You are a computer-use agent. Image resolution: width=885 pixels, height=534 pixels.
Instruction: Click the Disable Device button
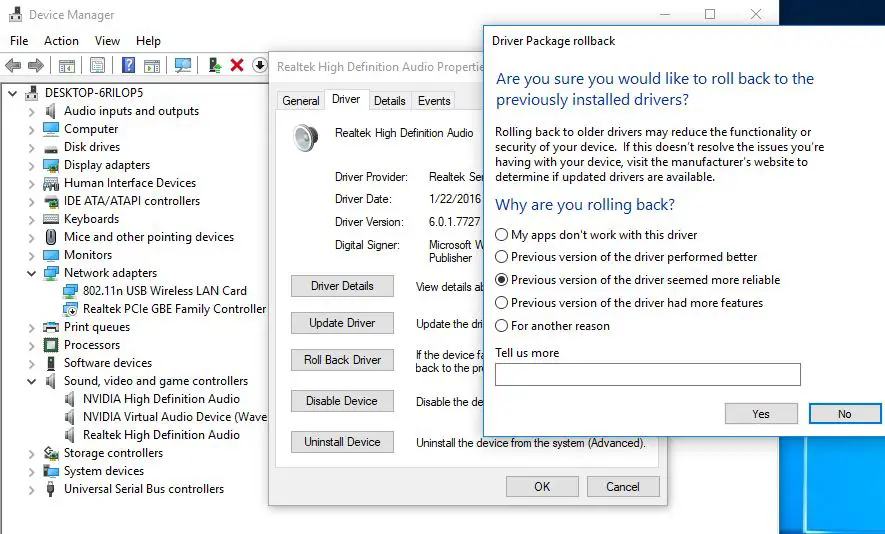tap(342, 401)
